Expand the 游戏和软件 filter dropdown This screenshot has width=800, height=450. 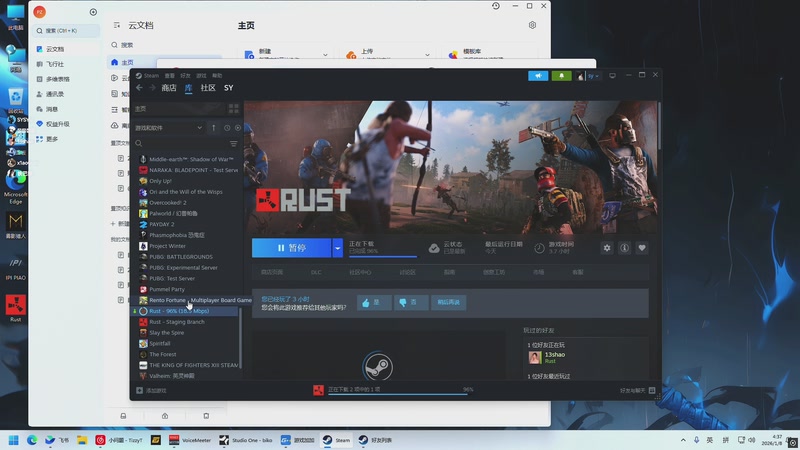coord(168,128)
